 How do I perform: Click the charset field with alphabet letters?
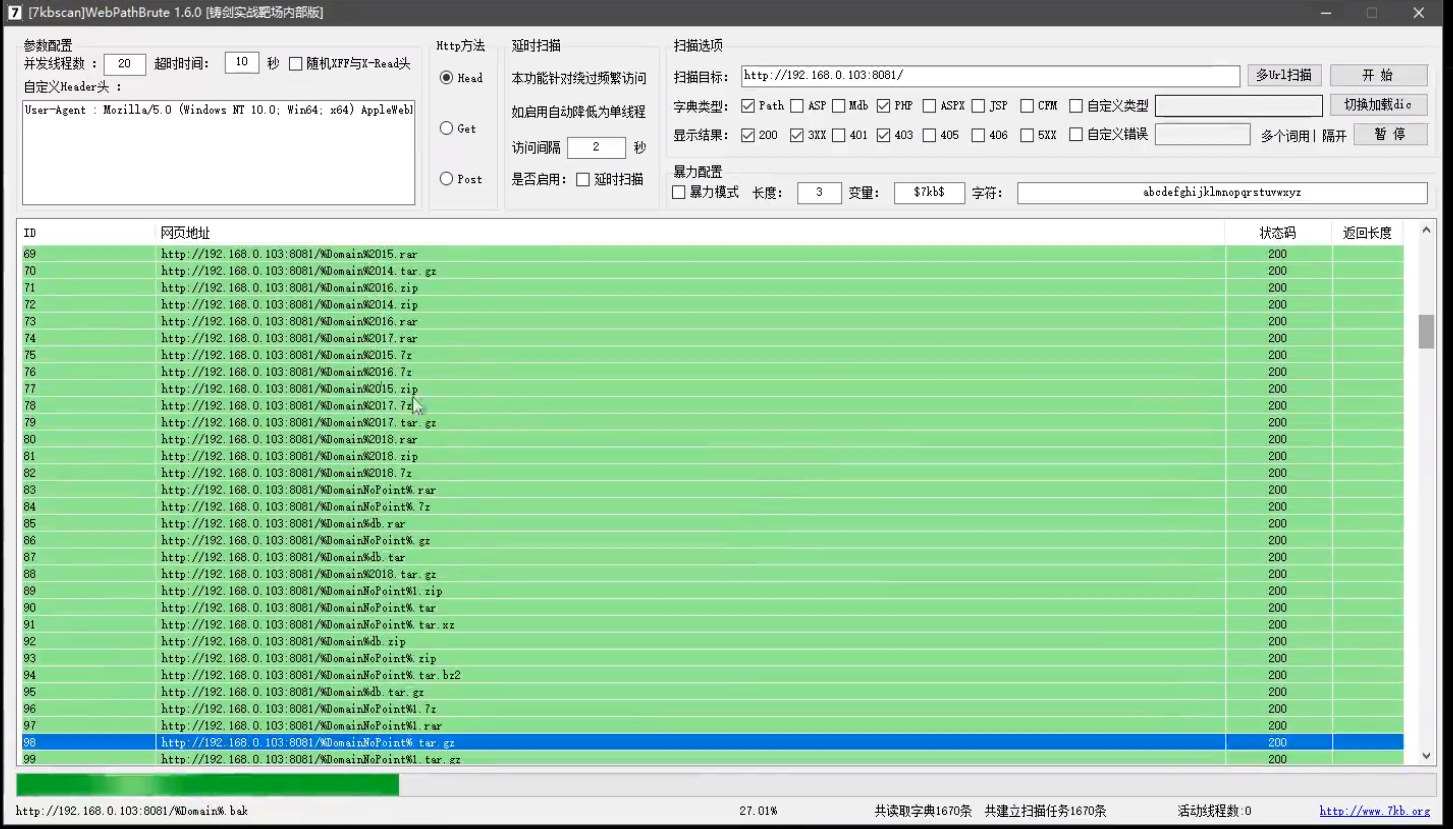pos(1222,193)
